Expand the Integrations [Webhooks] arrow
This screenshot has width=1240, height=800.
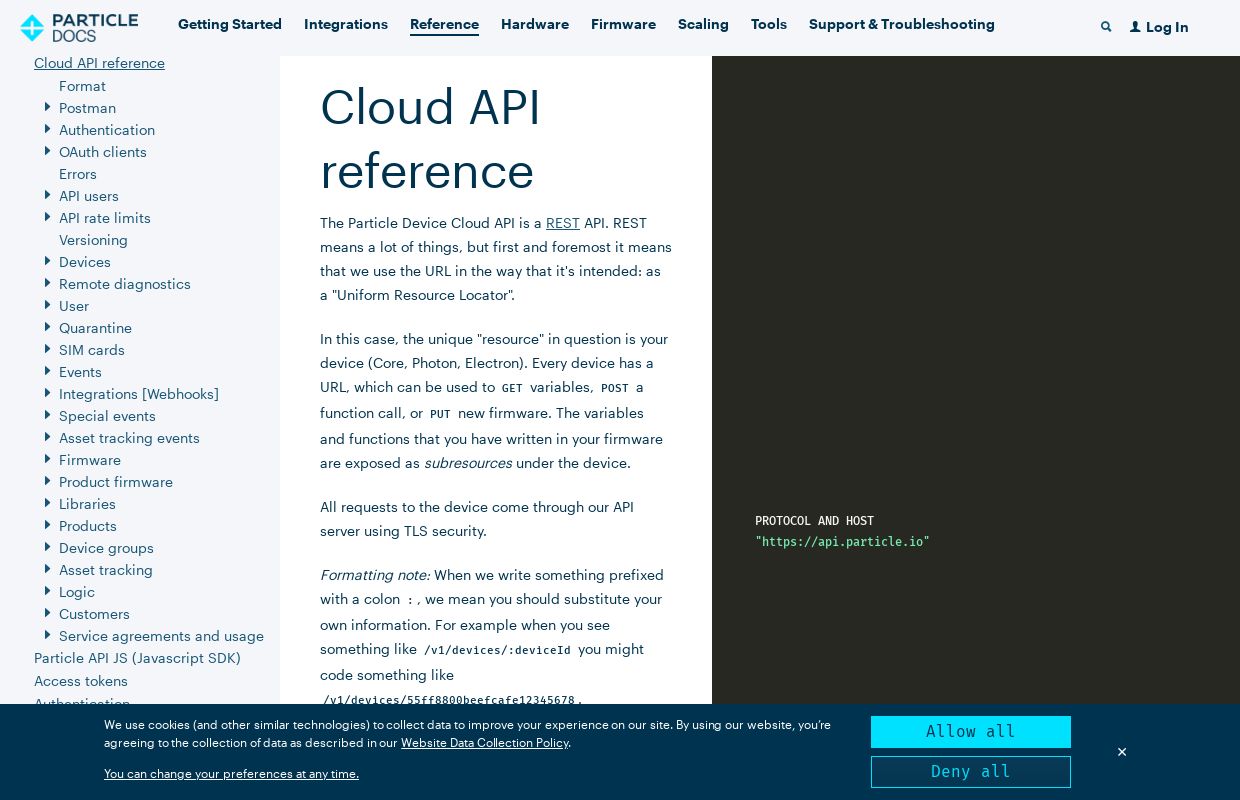[x=47, y=393]
